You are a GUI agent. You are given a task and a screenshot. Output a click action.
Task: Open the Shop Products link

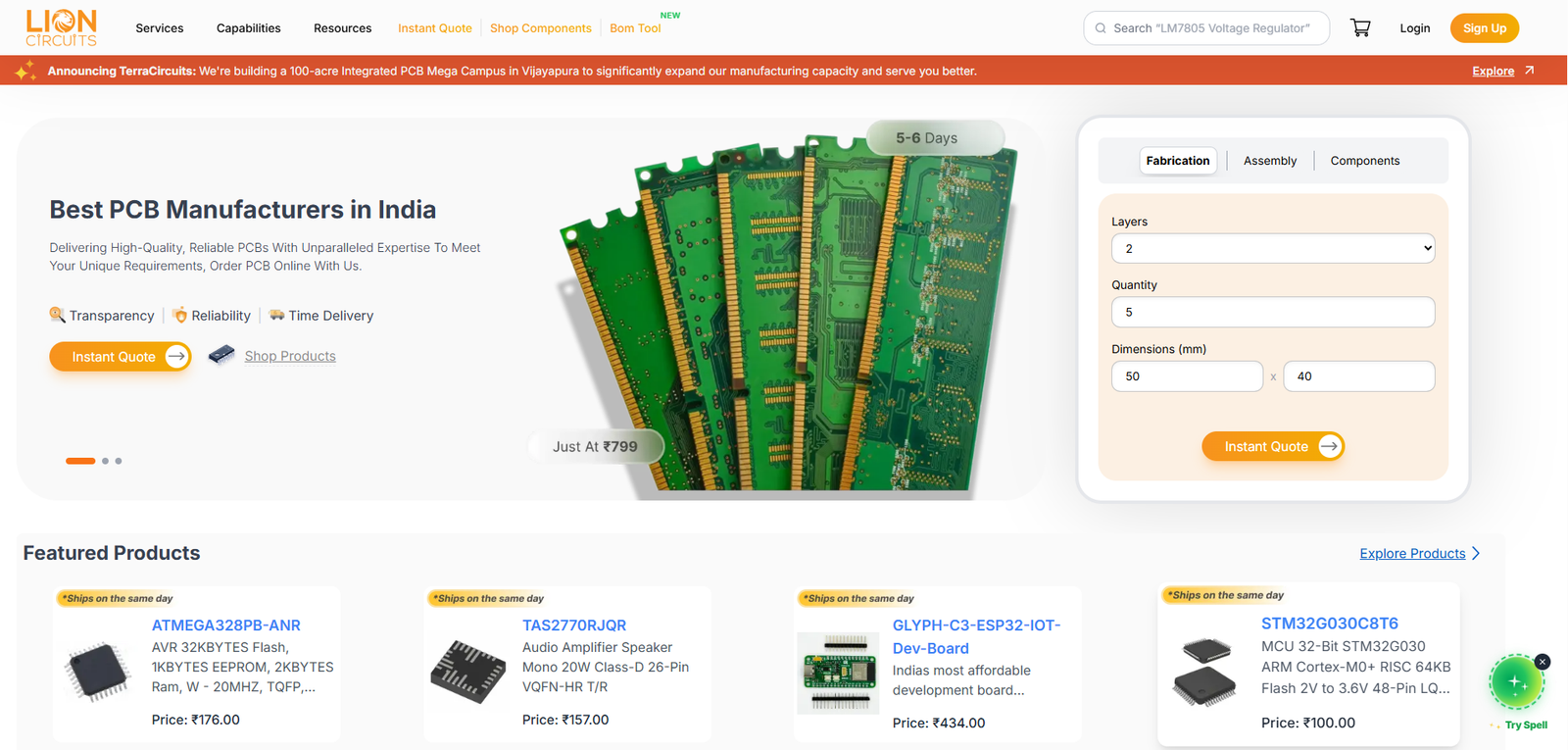tap(290, 356)
